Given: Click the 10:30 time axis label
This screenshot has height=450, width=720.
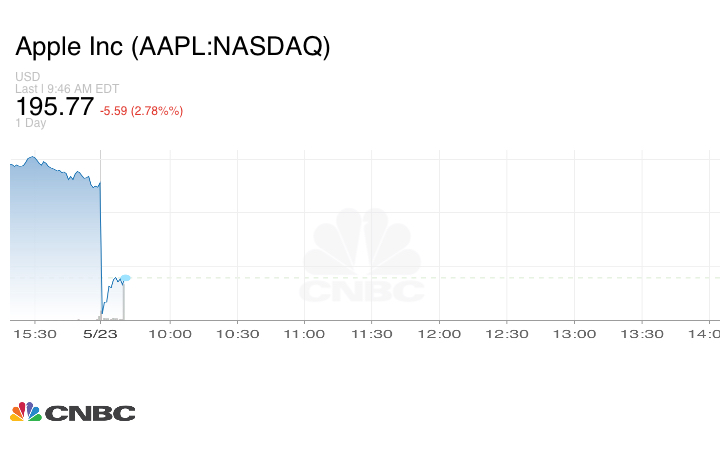Looking at the screenshot, I should pyautogui.click(x=237, y=334).
